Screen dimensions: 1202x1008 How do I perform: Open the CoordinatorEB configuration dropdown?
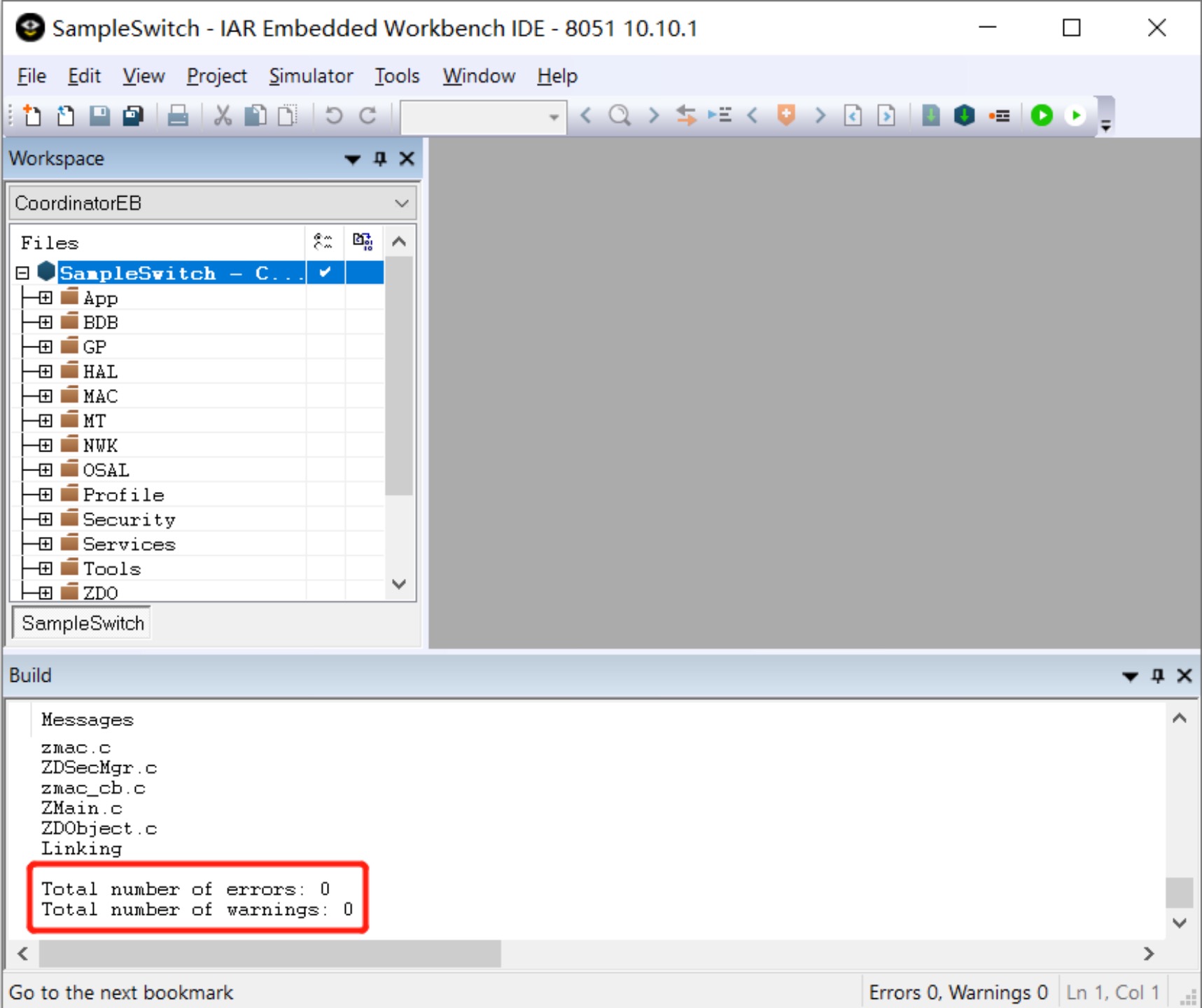[212, 203]
